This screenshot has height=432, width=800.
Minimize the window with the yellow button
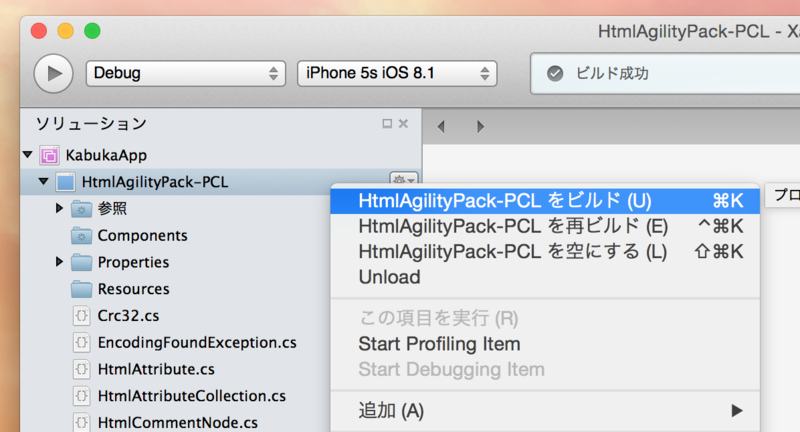65,31
